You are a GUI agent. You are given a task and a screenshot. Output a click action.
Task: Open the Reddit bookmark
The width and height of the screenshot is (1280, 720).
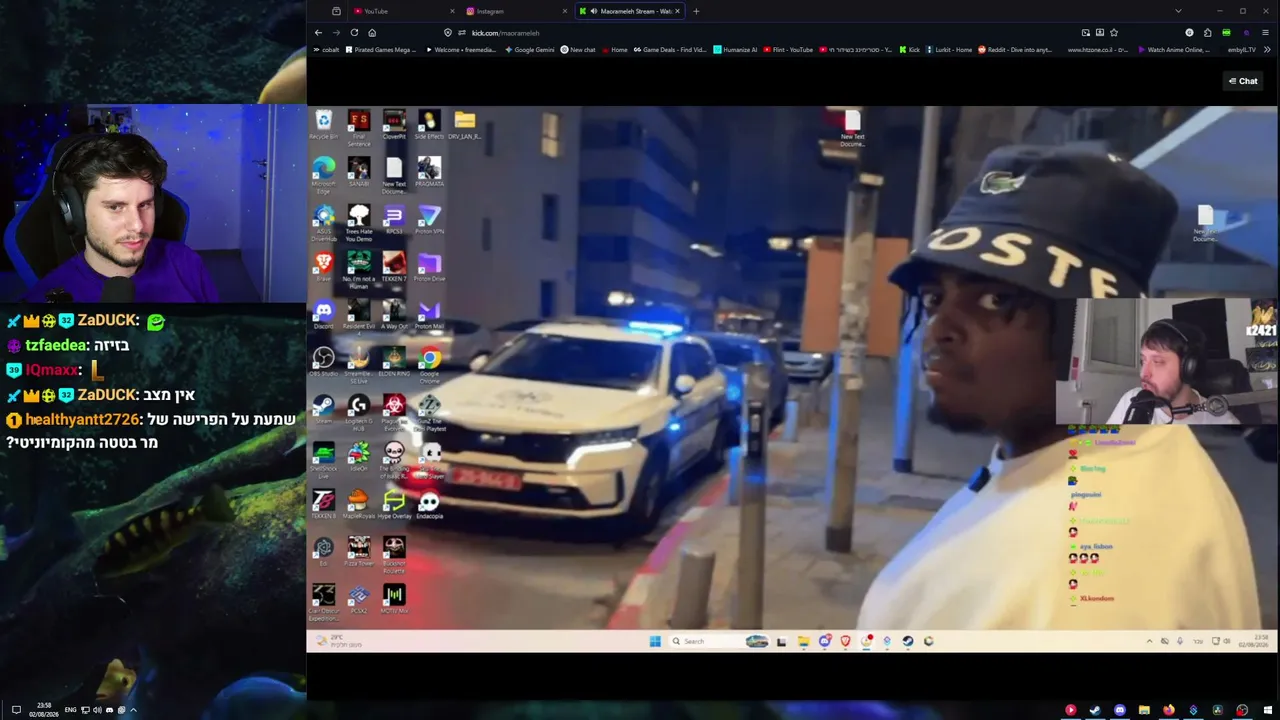(1014, 49)
